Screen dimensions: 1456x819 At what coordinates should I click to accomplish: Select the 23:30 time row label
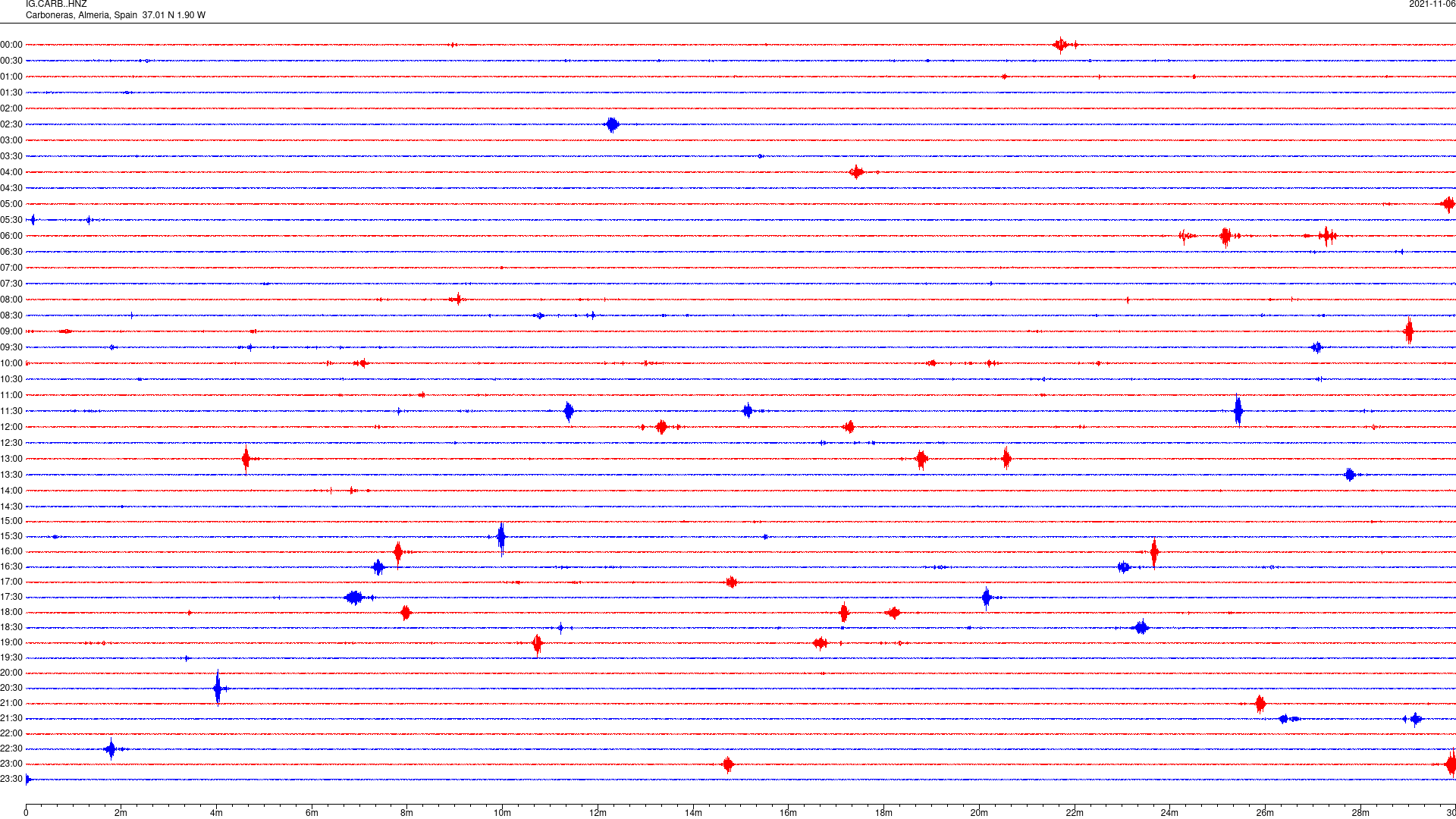(x=11, y=779)
